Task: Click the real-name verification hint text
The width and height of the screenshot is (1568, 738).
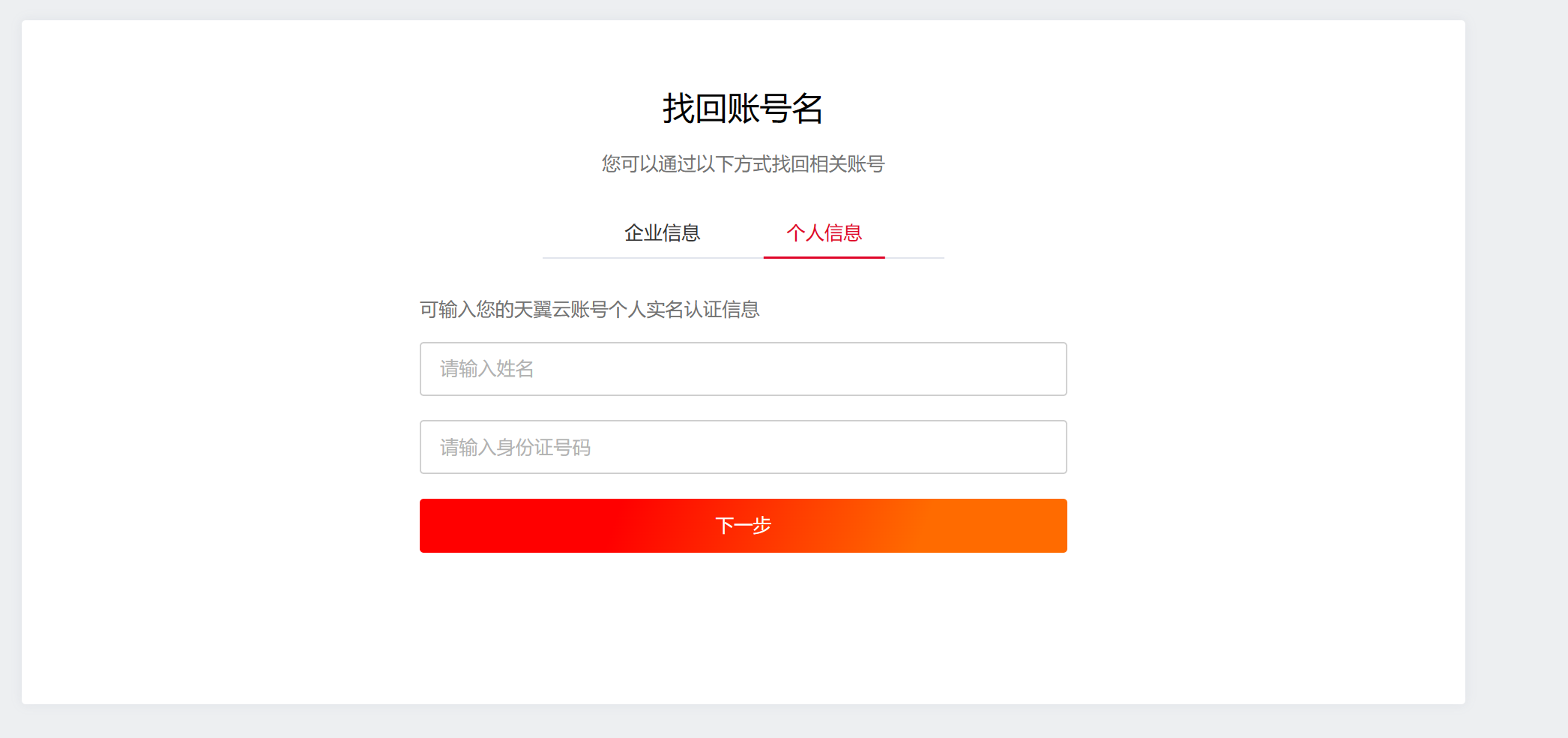Action: 589,310
